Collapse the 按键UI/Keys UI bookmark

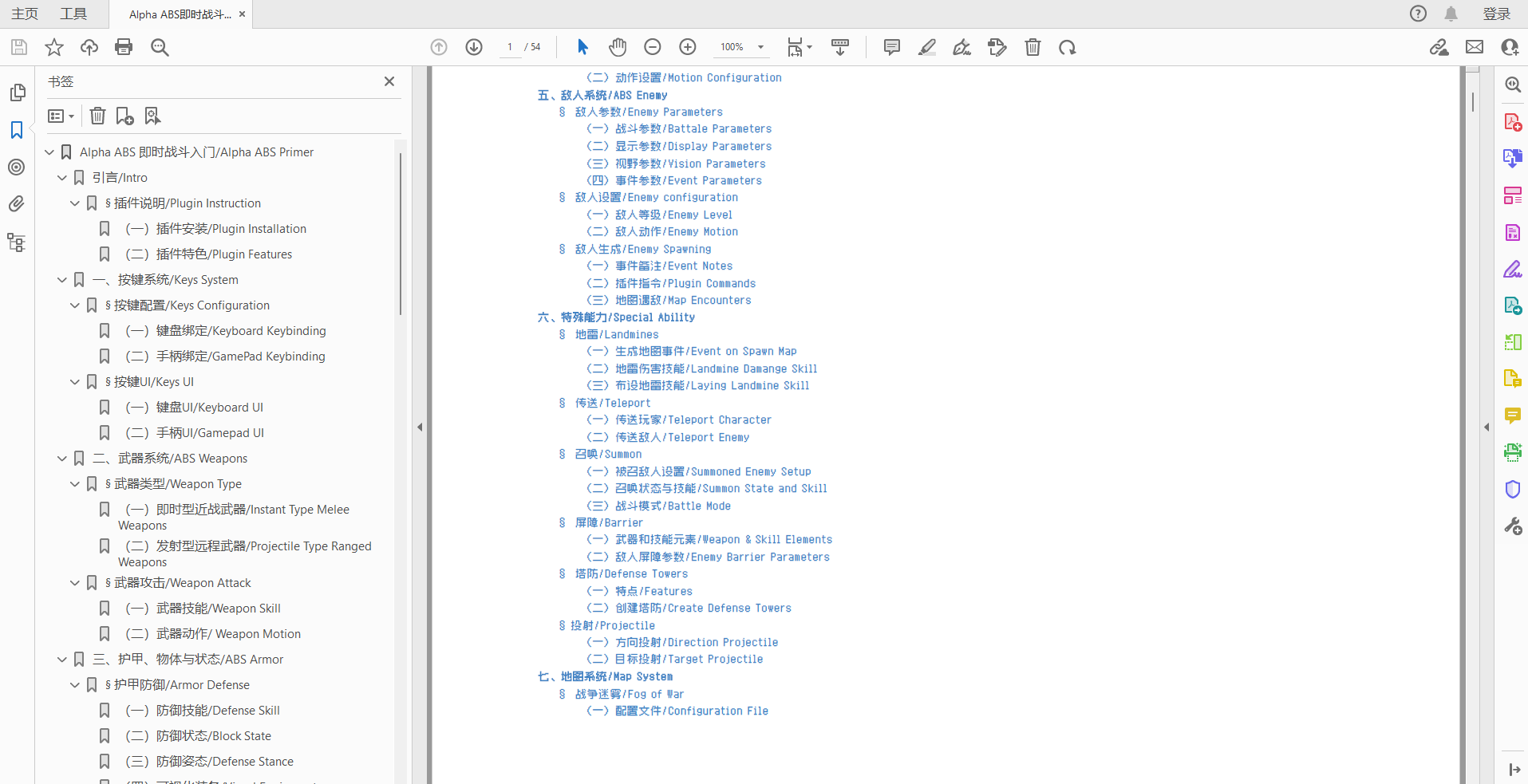pyautogui.click(x=75, y=382)
